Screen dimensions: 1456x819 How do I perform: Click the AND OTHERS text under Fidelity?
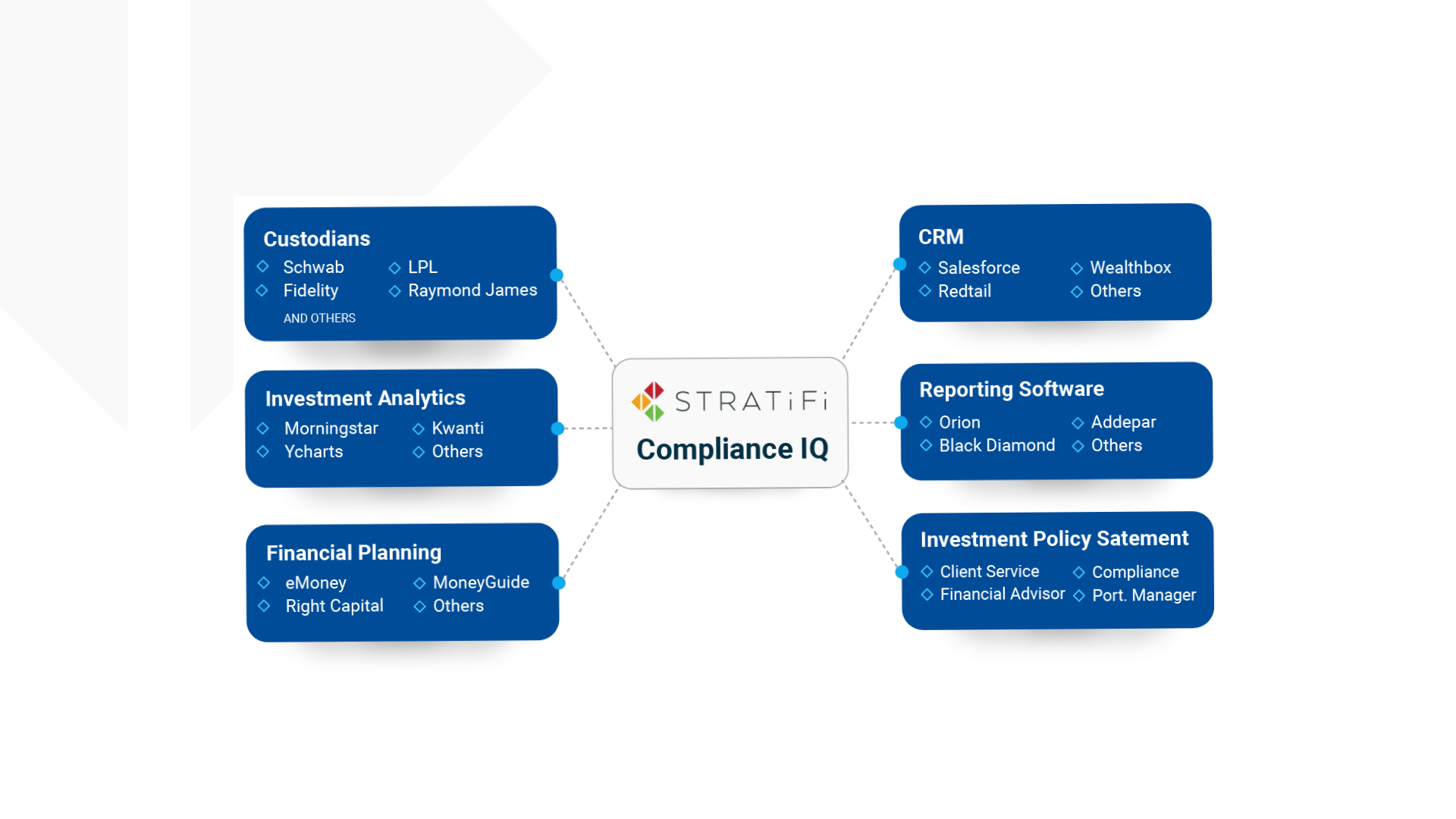[x=319, y=318]
